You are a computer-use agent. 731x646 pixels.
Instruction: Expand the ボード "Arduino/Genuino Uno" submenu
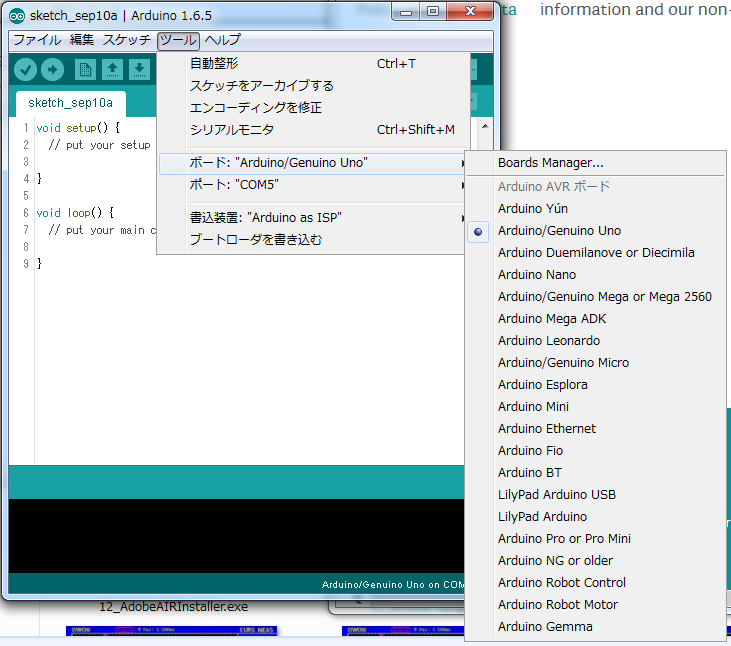pos(312,163)
